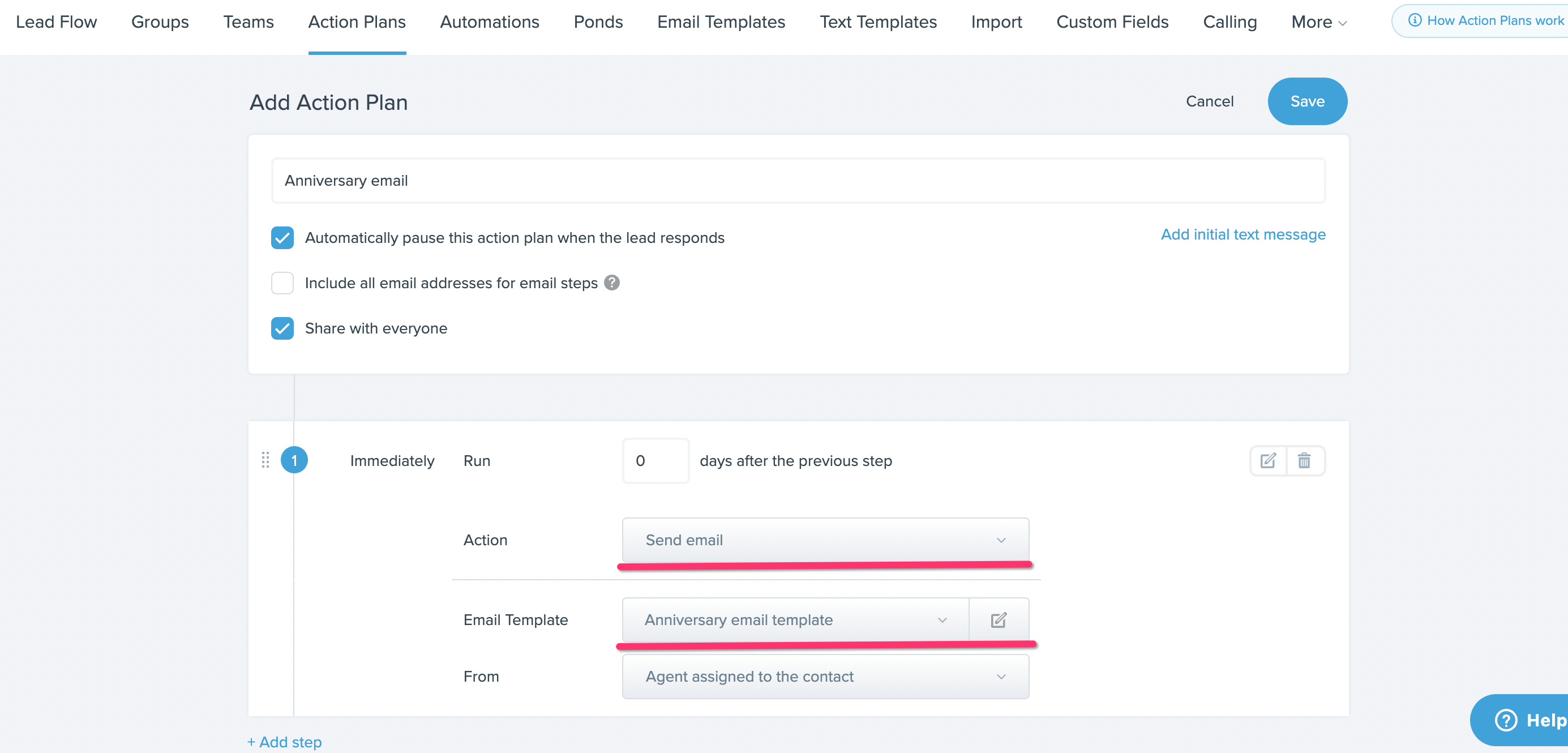
Task: Click Add initial text message link
Action: pos(1243,234)
